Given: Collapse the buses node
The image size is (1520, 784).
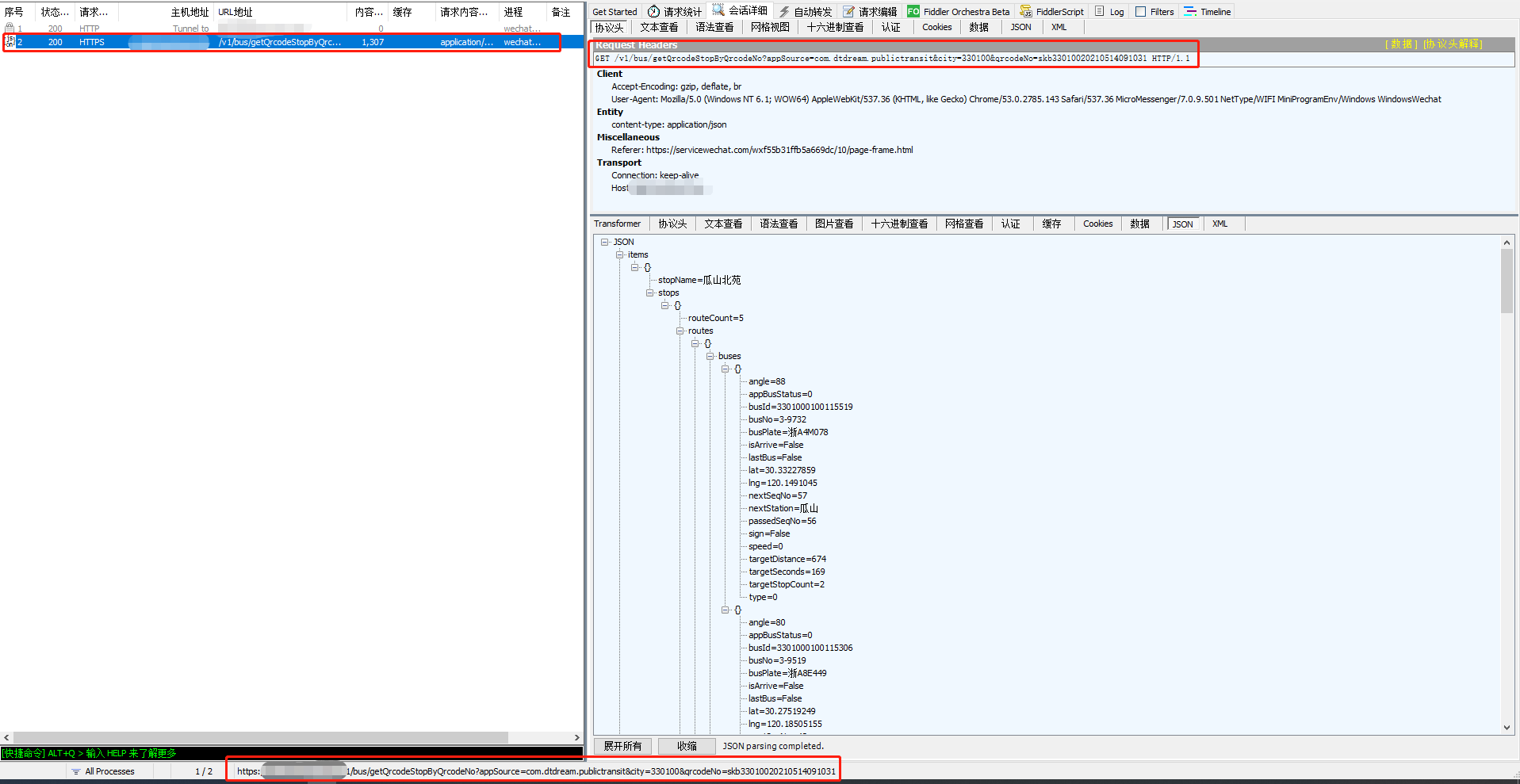Looking at the screenshot, I should coord(710,356).
